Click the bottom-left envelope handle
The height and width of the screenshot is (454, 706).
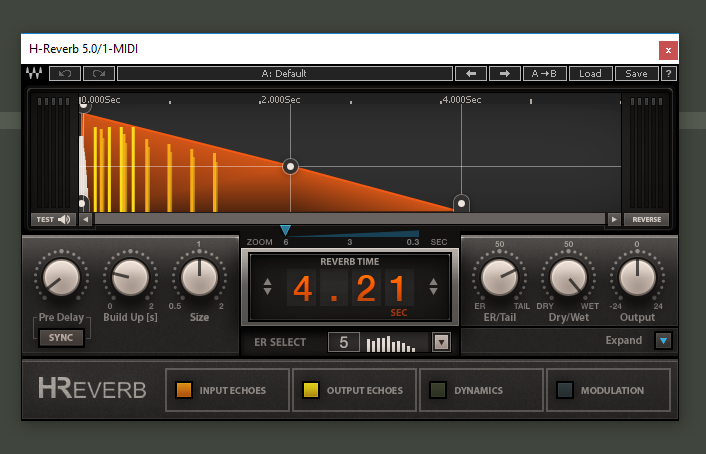pos(83,204)
